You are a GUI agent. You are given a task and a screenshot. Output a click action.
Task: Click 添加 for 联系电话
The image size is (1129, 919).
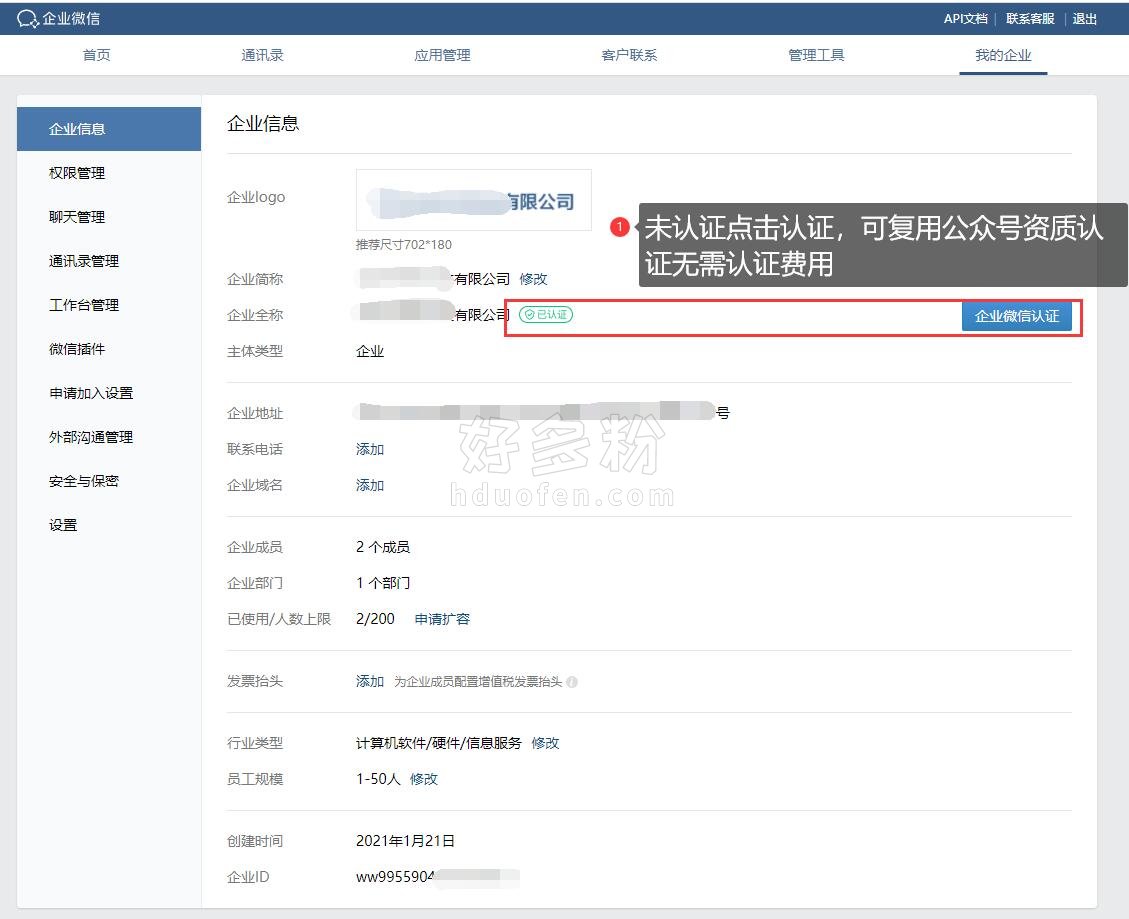[x=369, y=449]
